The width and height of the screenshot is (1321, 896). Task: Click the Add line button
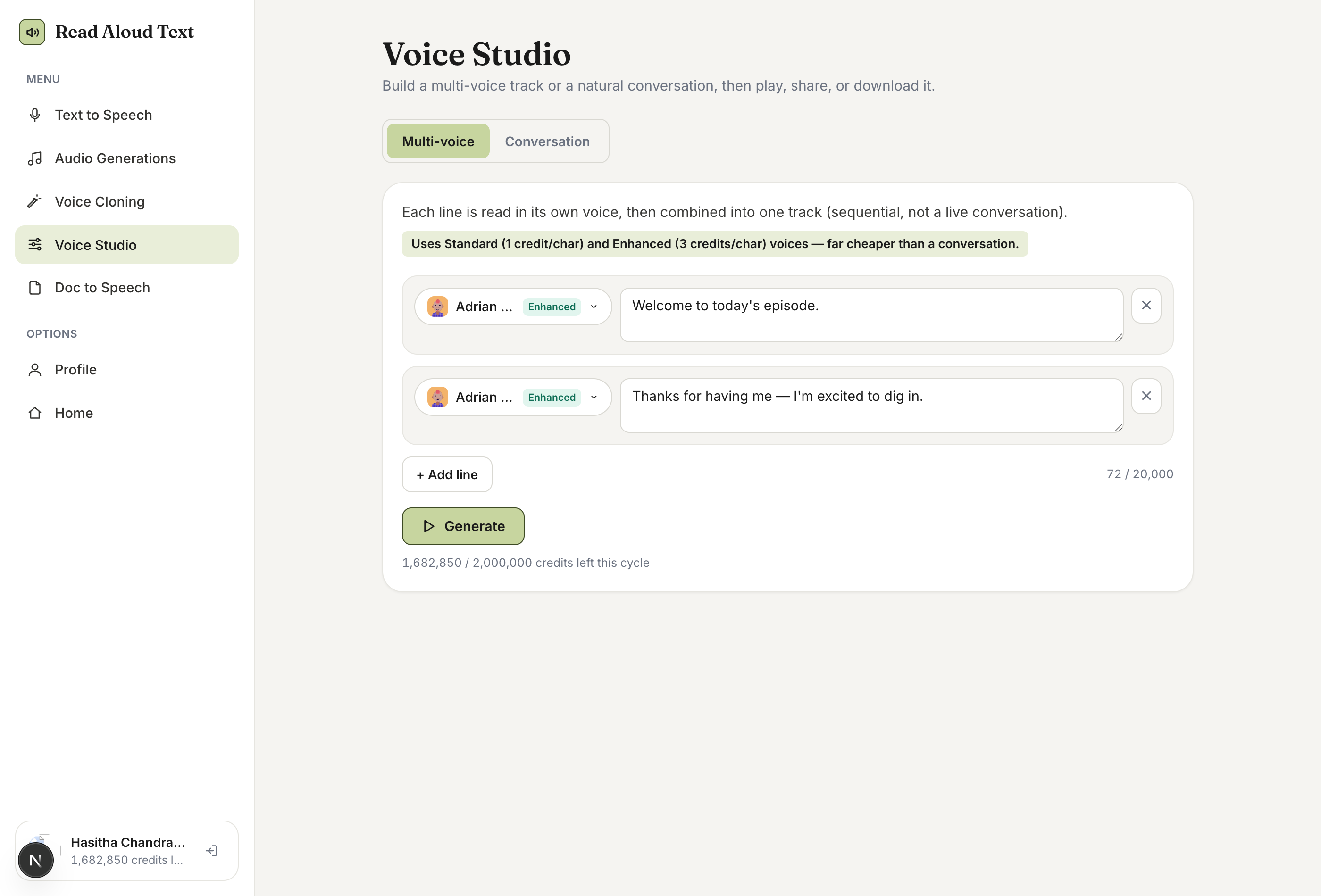[447, 474]
